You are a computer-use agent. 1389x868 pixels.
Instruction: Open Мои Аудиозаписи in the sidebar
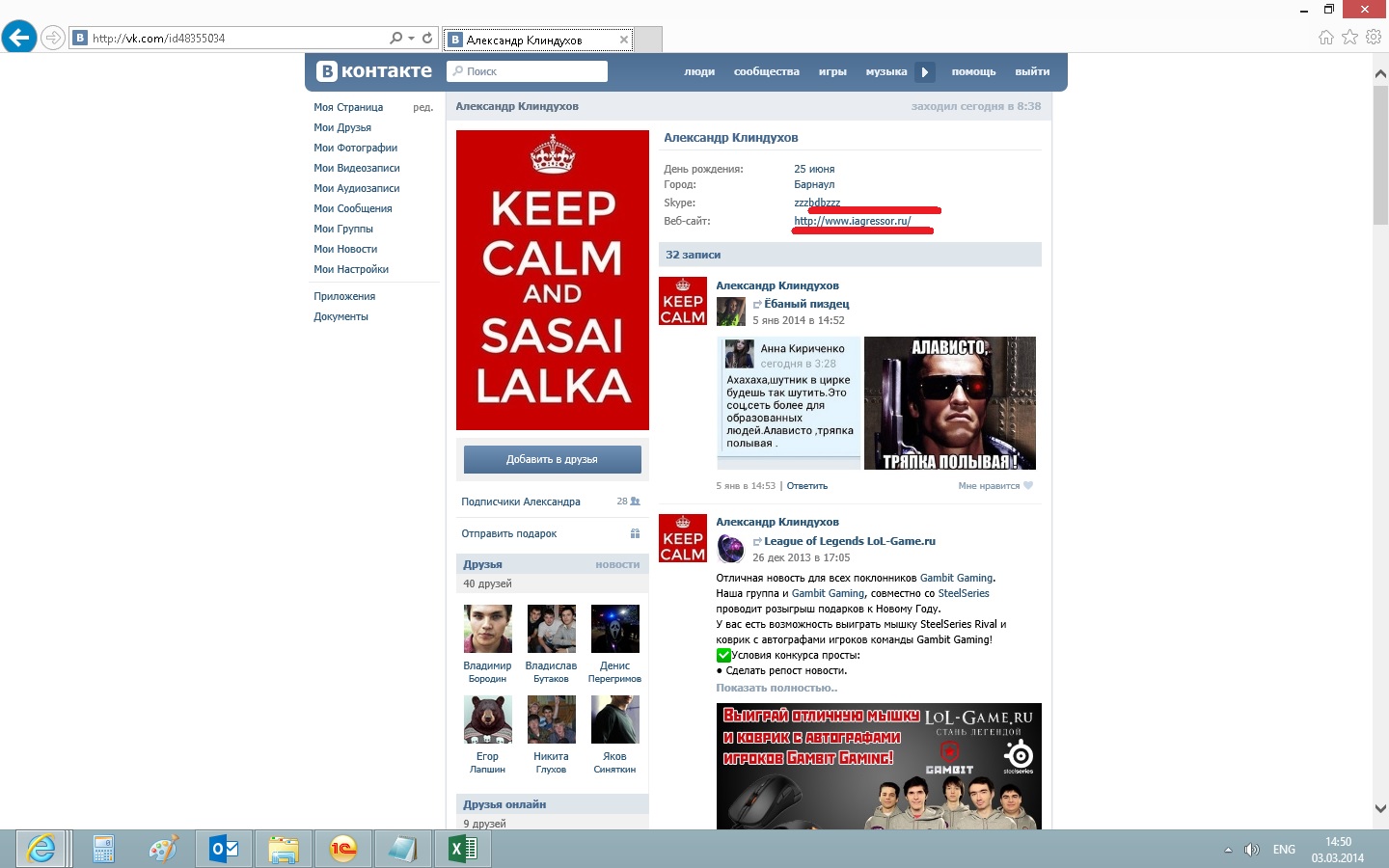(x=356, y=188)
